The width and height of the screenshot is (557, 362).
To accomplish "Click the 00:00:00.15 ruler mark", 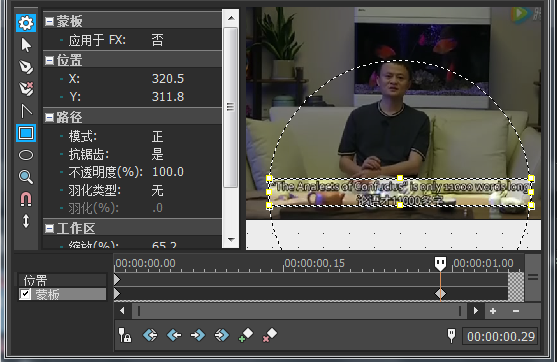I will (x=314, y=264).
